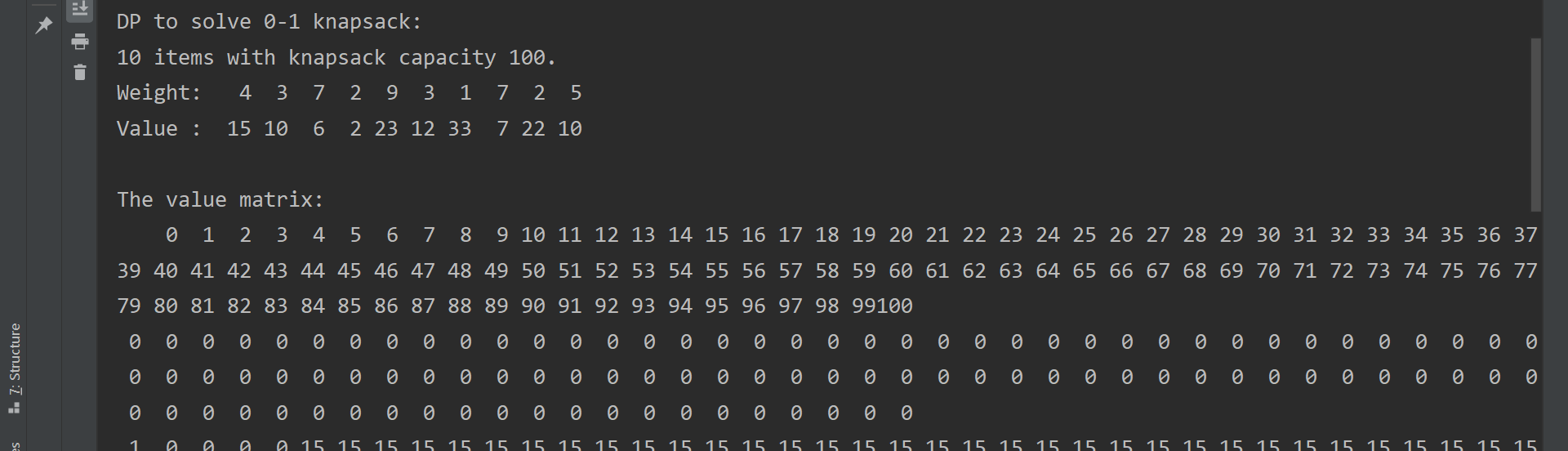Click the console vertical scrollbar thumb
Screen dimensions: 1568x451
click(x=1535, y=124)
